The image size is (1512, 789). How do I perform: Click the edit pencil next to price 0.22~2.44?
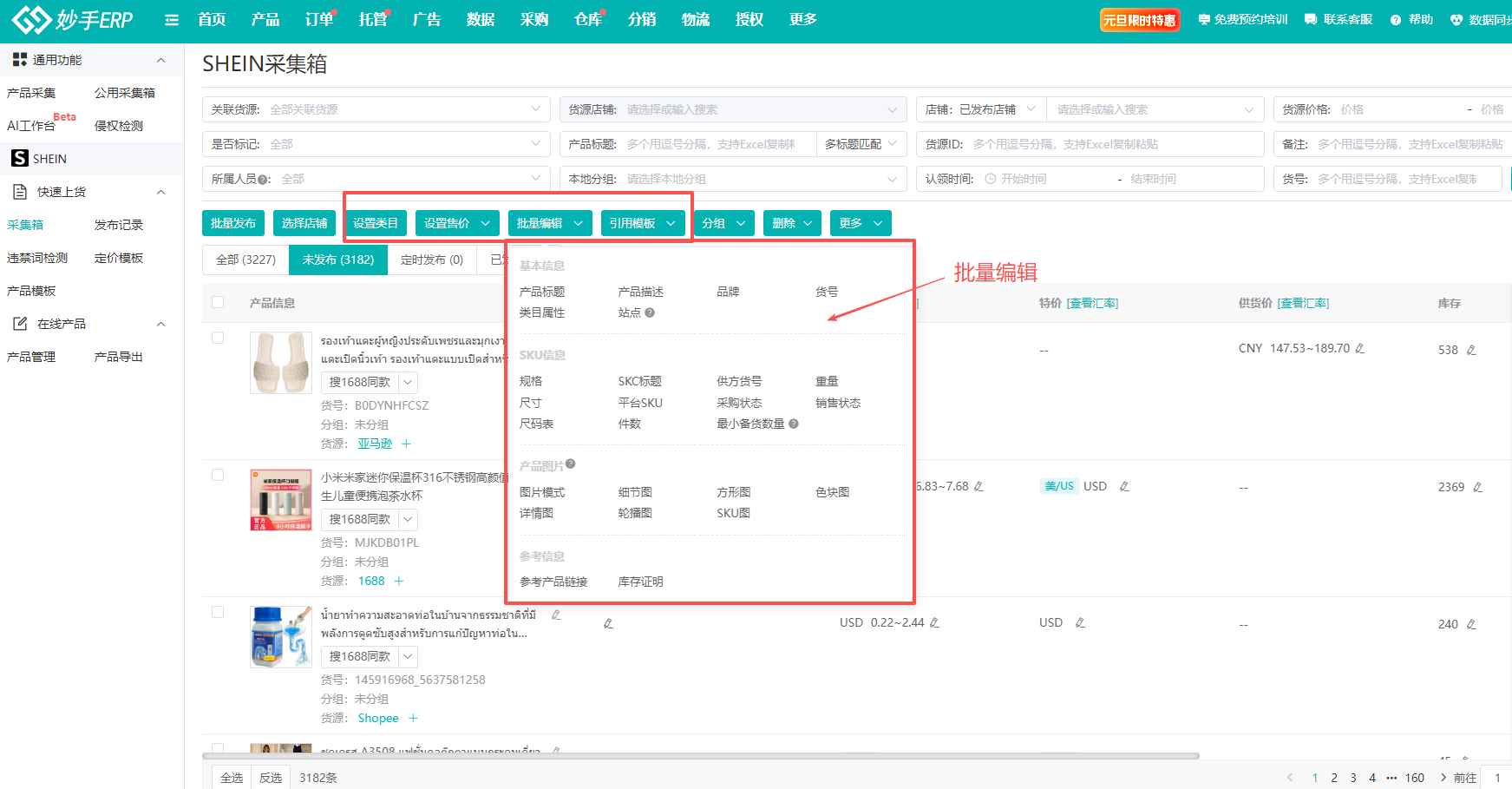(934, 622)
